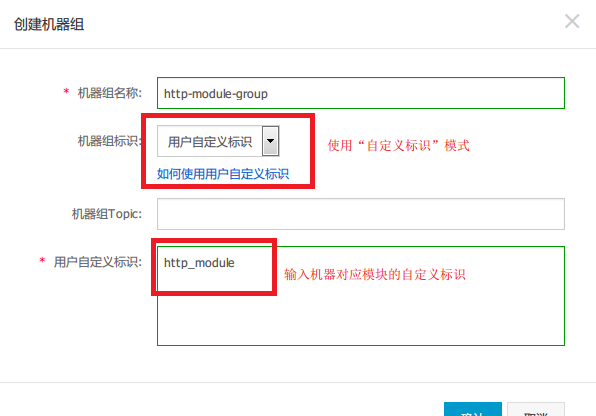
Task: Click the 机器组Topic field label
Action: point(107,214)
